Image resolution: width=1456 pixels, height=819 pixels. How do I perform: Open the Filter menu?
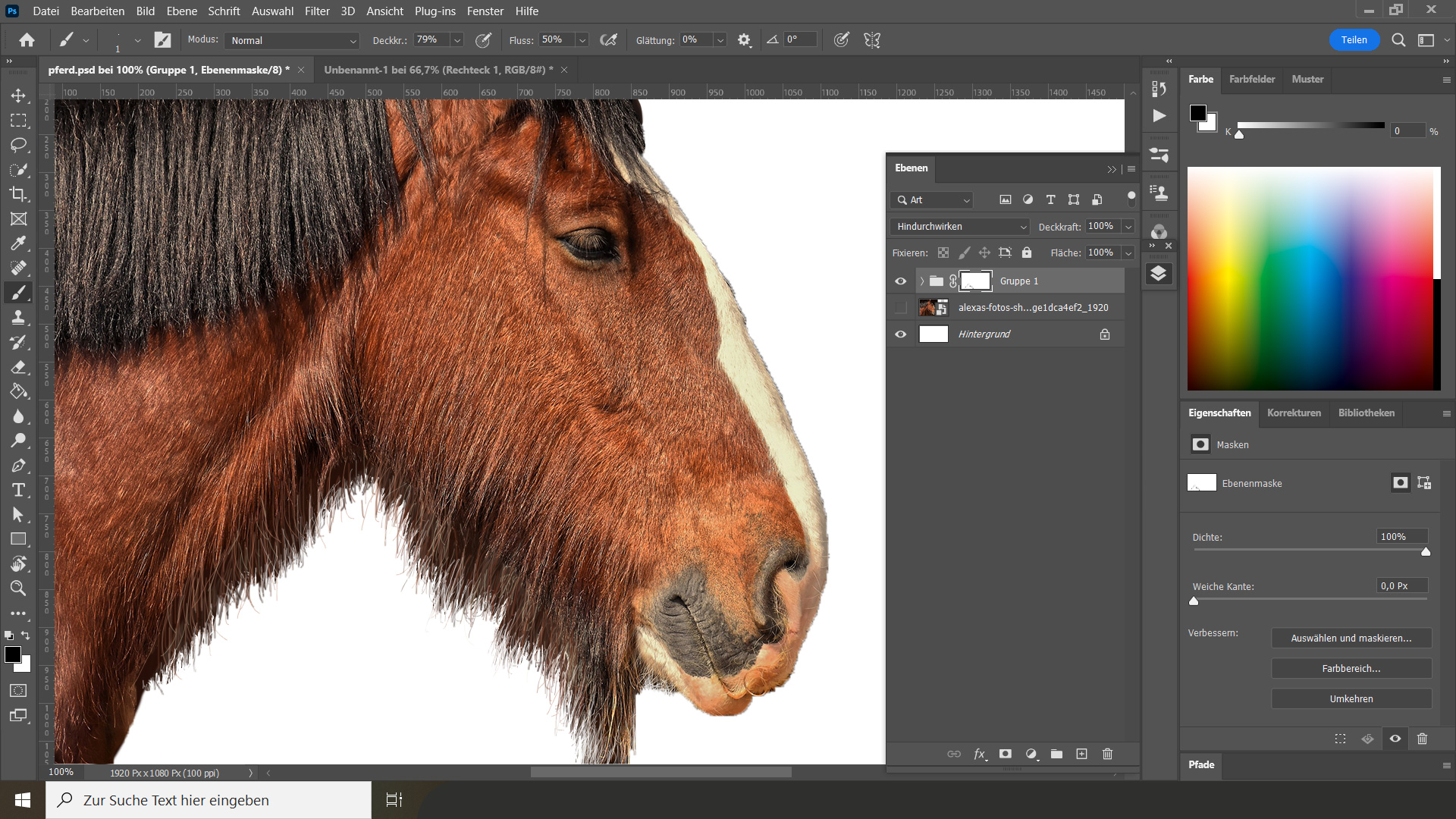317,11
